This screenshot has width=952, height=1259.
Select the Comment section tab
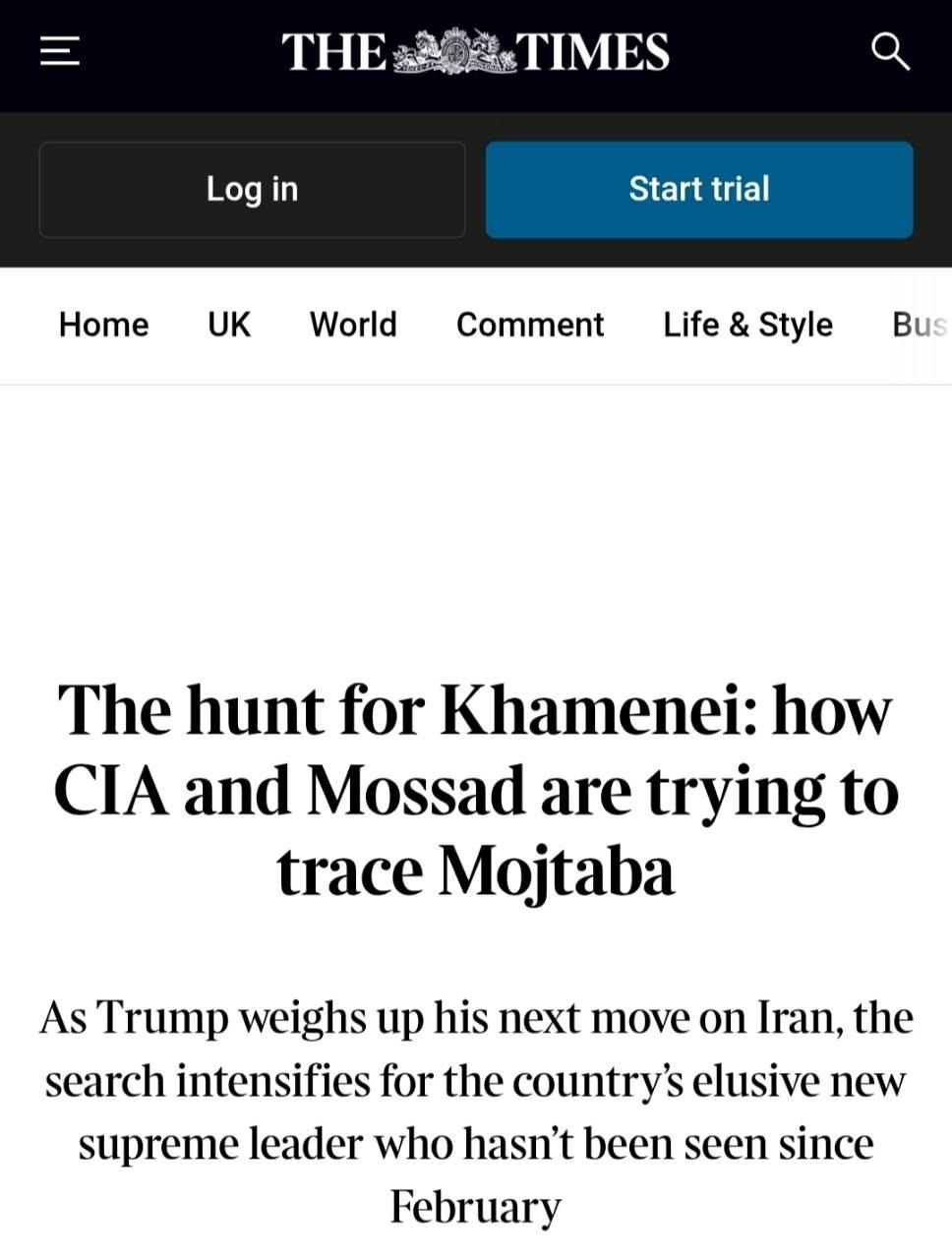click(530, 325)
